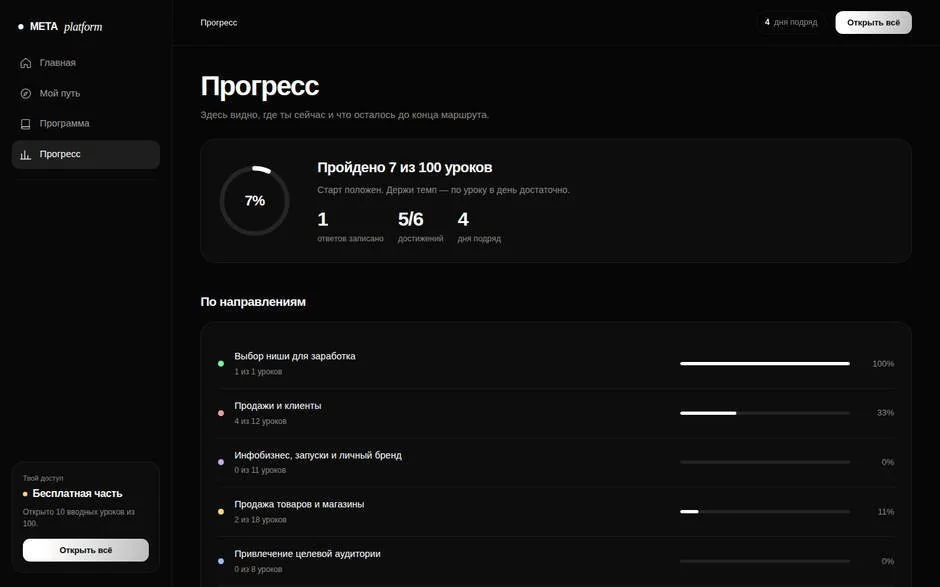The image size is (940, 587).
Task: Click the Бесплатная часть access title
Action: click(x=77, y=493)
